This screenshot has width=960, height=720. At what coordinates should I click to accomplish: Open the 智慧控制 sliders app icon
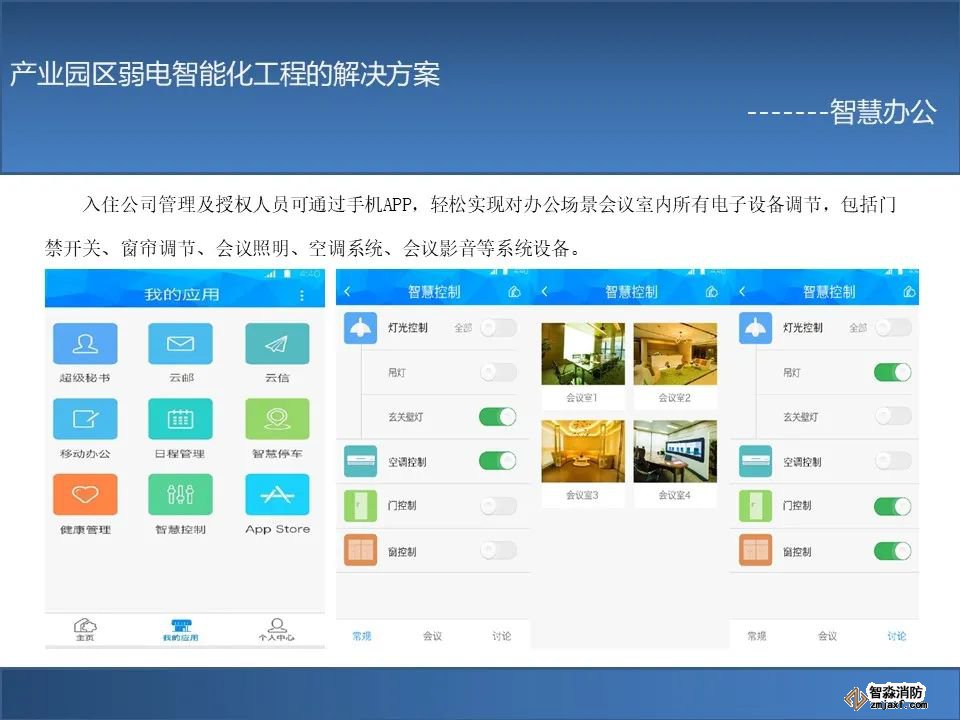pos(180,494)
